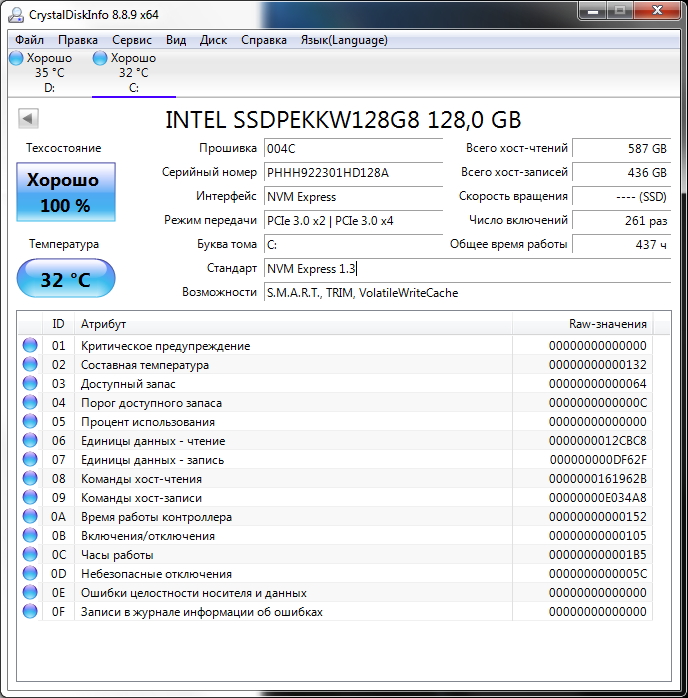Open the Файл menu
Screen dimensions: 688x698
pyautogui.click(x=29, y=40)
